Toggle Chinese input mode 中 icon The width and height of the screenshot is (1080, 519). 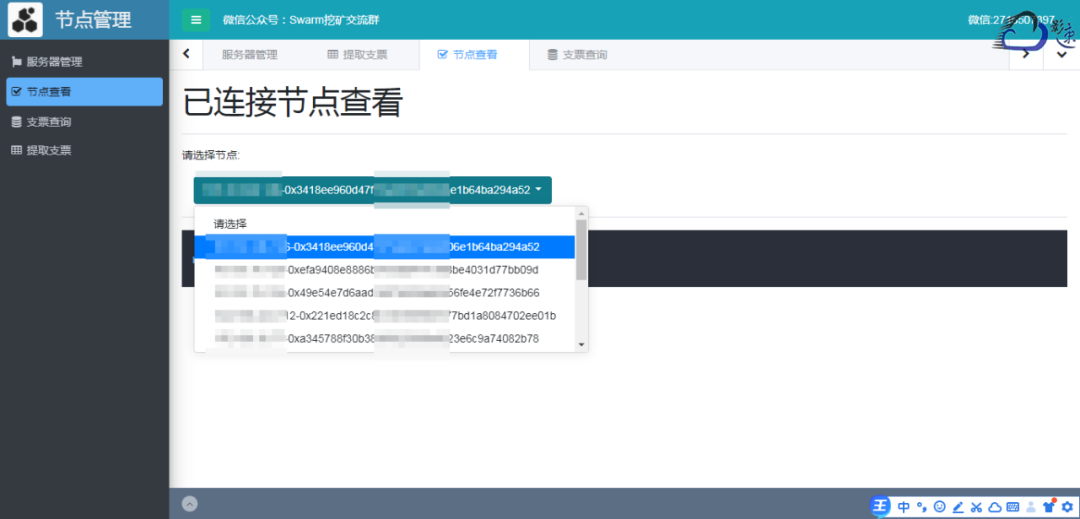pos(904,507)
